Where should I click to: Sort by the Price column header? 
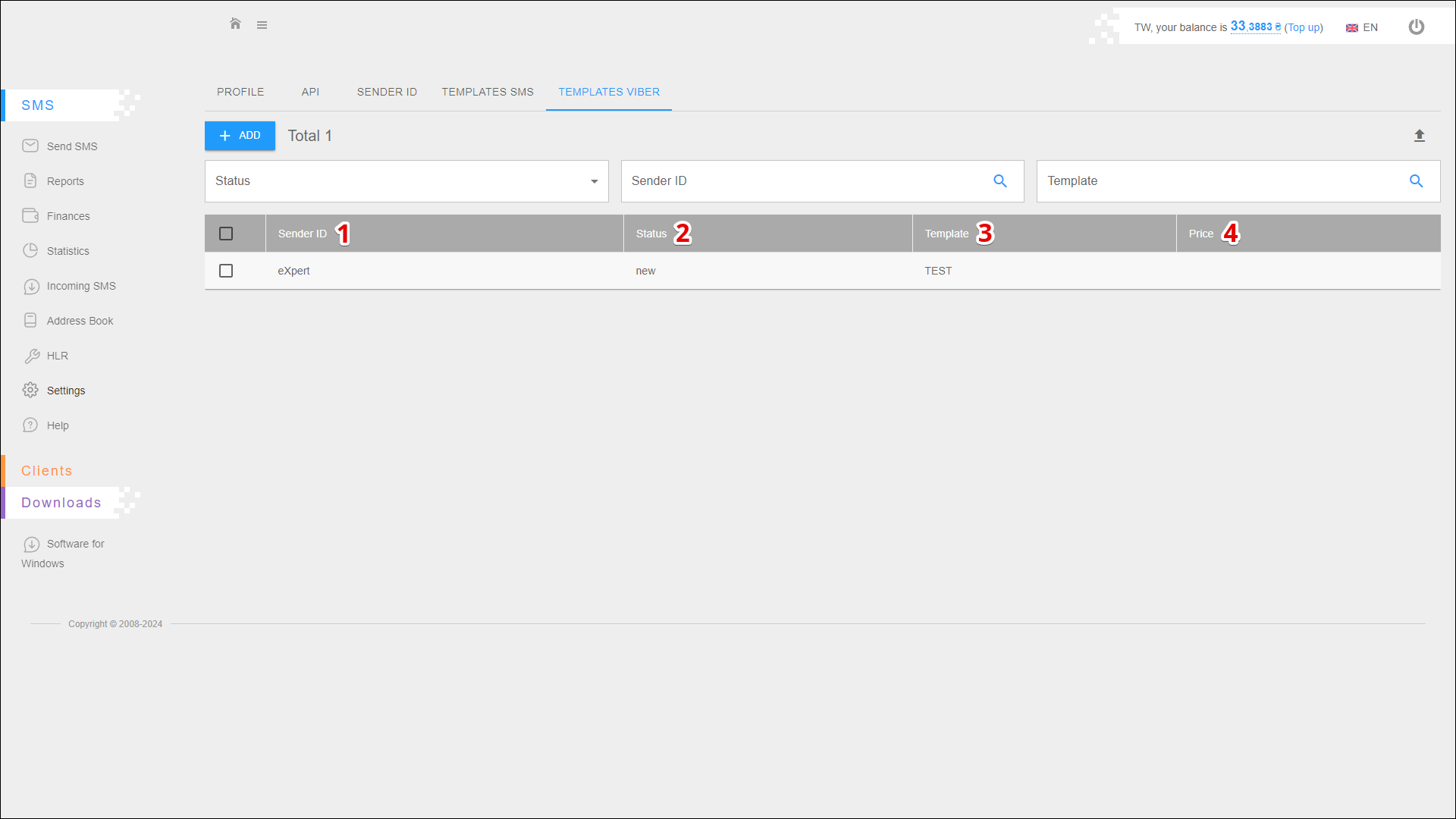(x=1200, y=234)
